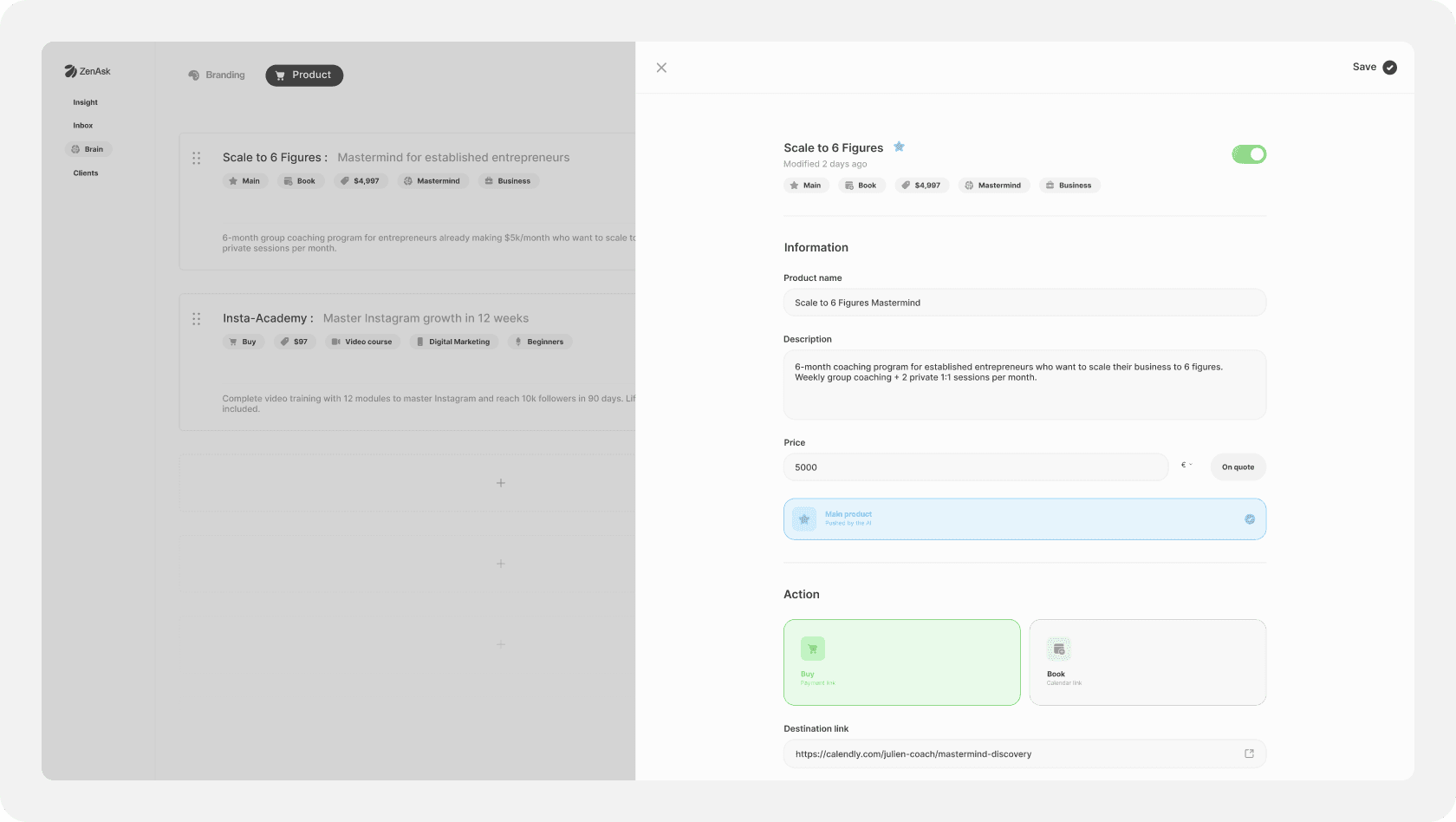Click the drag handle of Insta-Academy card
1456x822 pixels.
[197, 319]
